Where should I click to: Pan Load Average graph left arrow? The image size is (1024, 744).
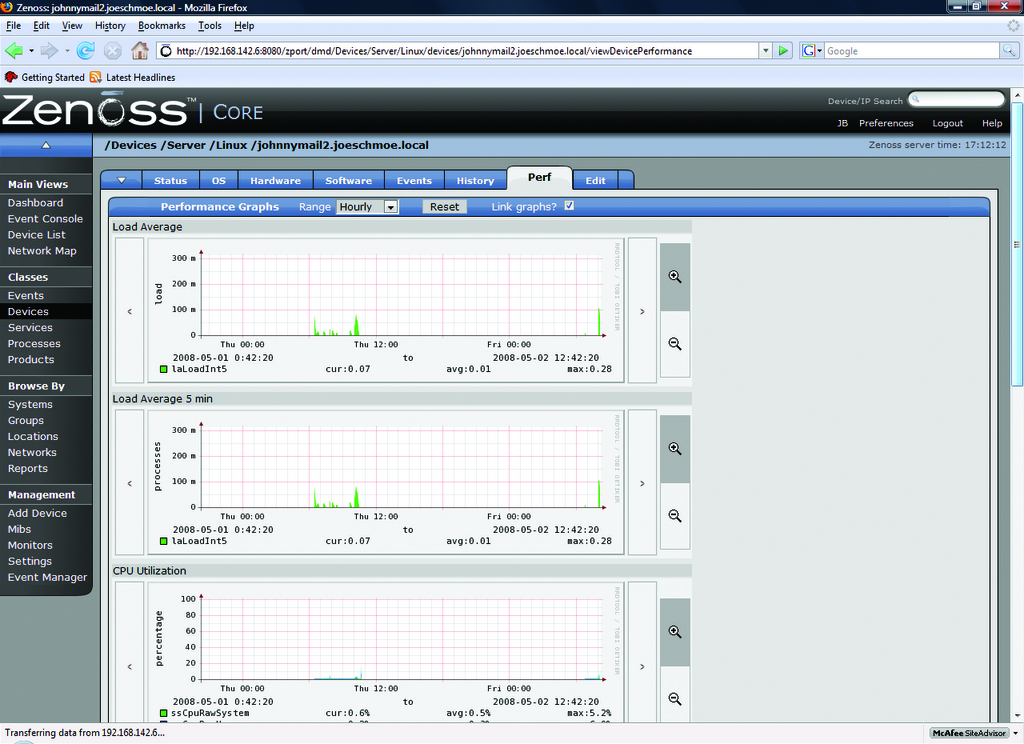[x=130, y=311]
